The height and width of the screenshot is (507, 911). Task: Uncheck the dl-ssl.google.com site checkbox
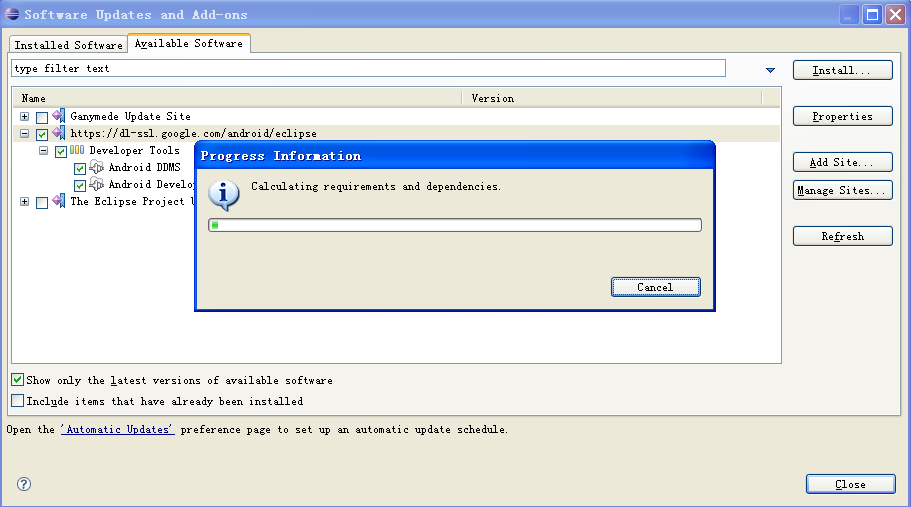[x=42, y=134]
